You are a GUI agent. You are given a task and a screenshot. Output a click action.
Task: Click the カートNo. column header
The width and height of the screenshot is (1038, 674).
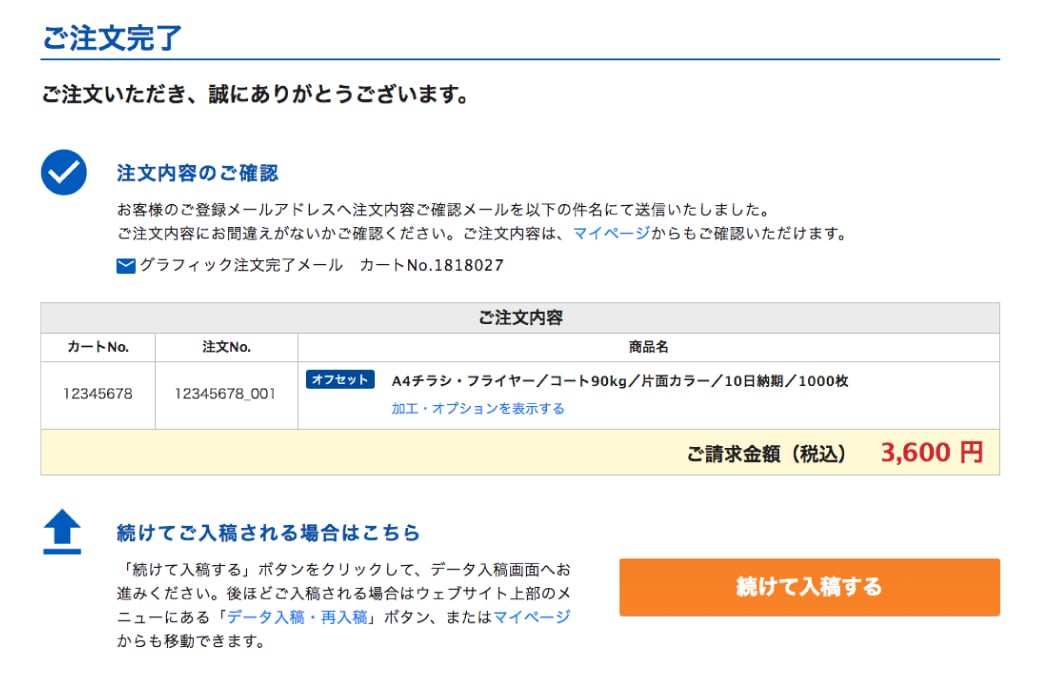pyautogui.click(x=98, y=347)
